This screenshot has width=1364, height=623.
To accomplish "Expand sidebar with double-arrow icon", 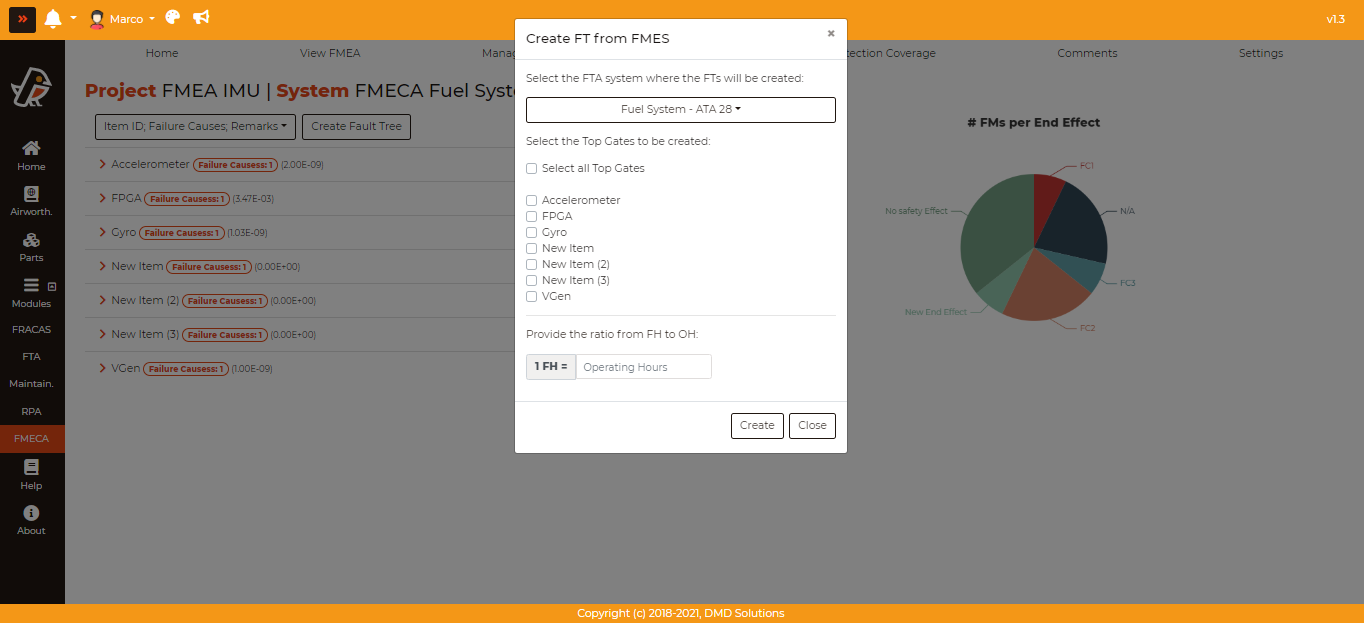I will coord(22,19).
